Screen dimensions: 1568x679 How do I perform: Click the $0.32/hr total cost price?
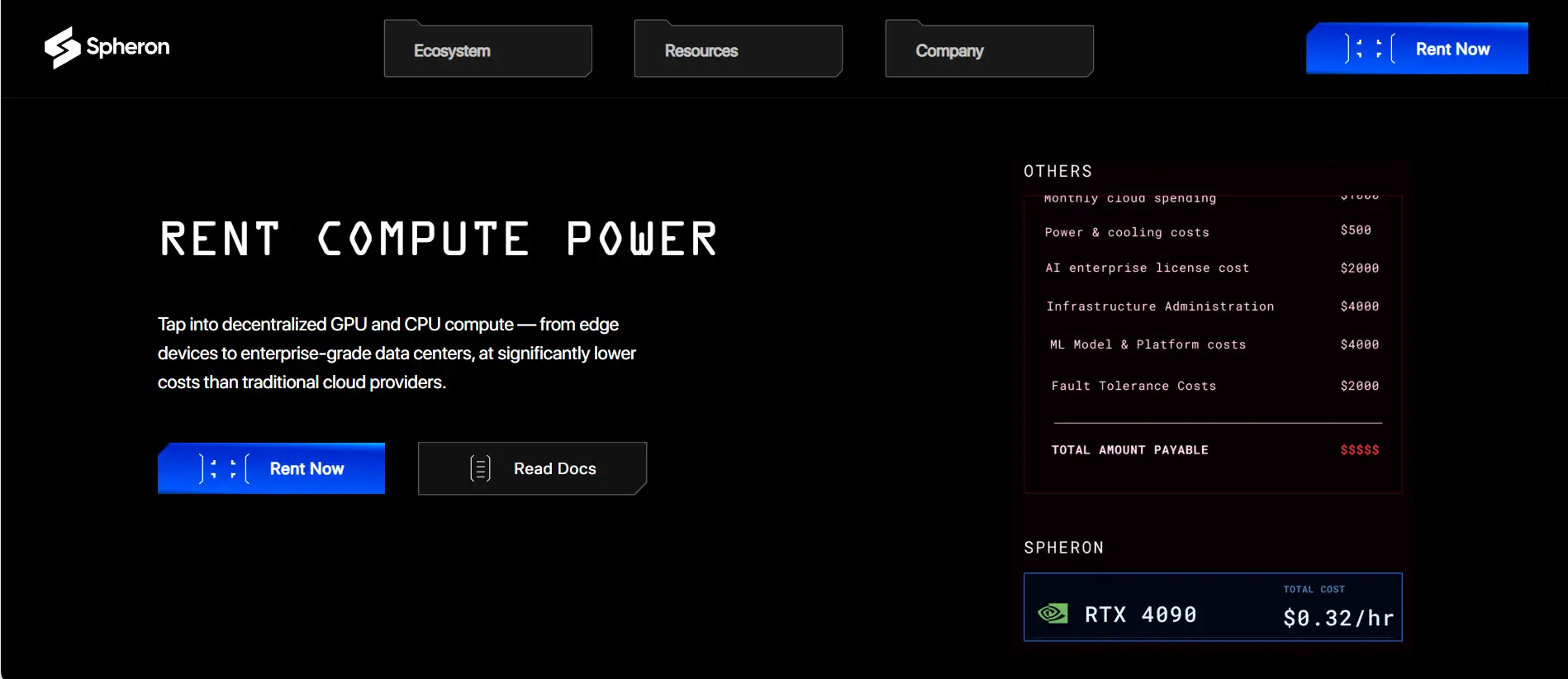pos(1338,618)
